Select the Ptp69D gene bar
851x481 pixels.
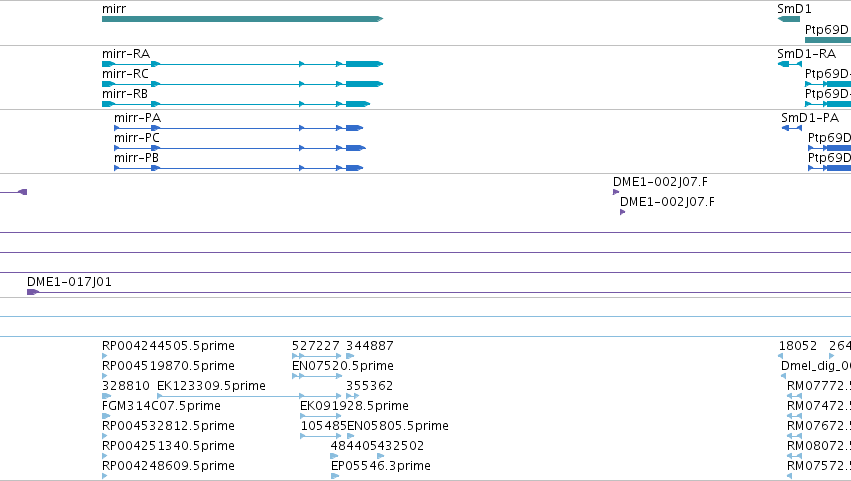click(x=828, y=40)
